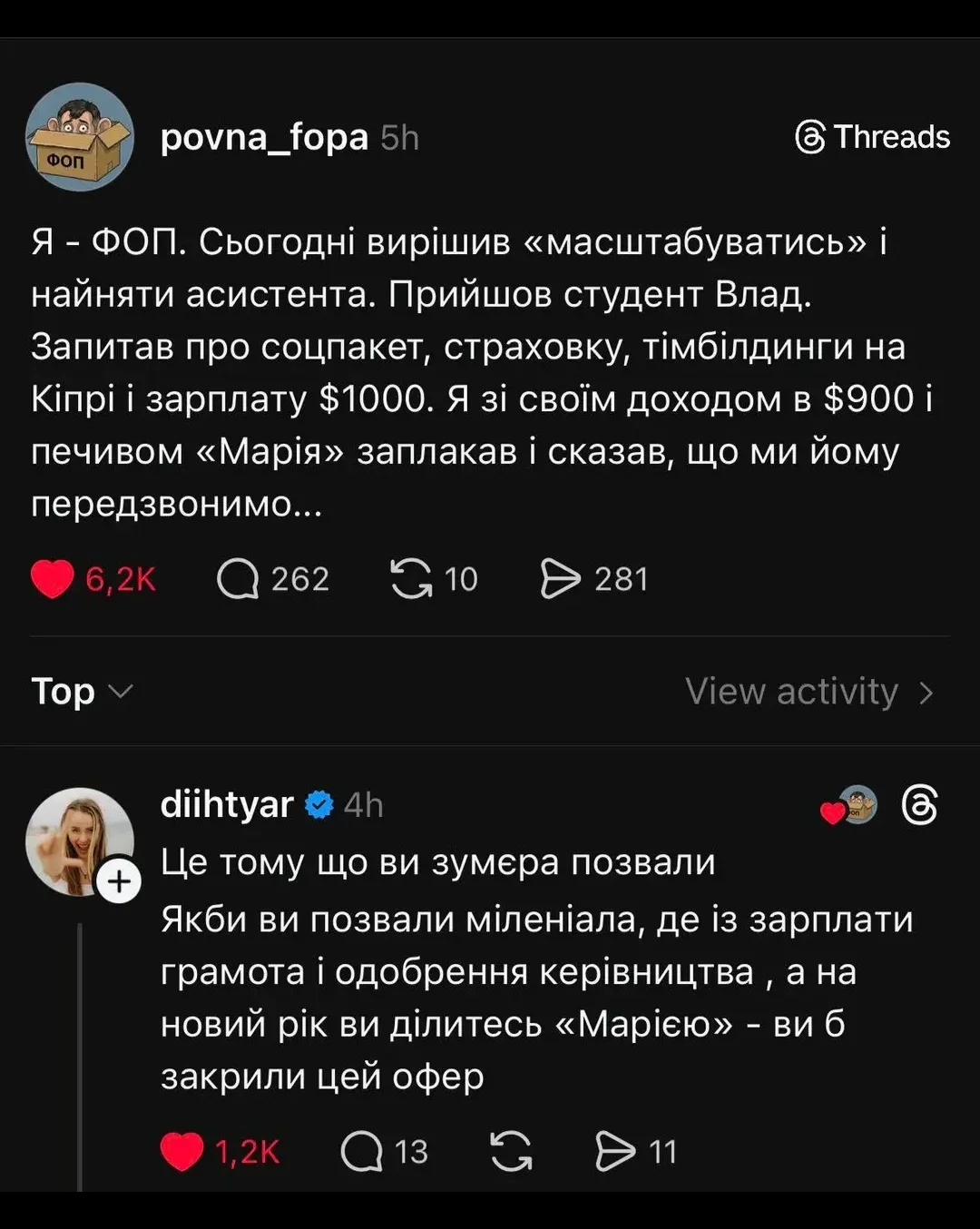Repost the povna_fopa post

point(411,579)
